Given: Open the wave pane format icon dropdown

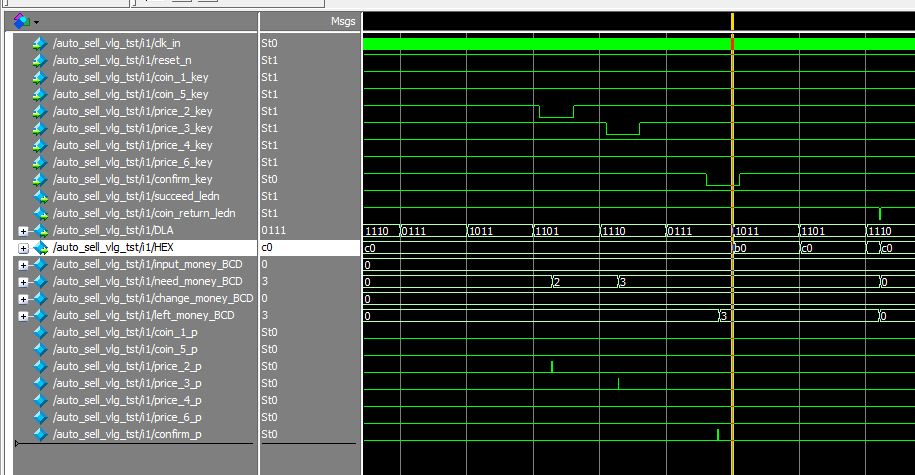Looking at the screenshot, I should tap(36, 22).
